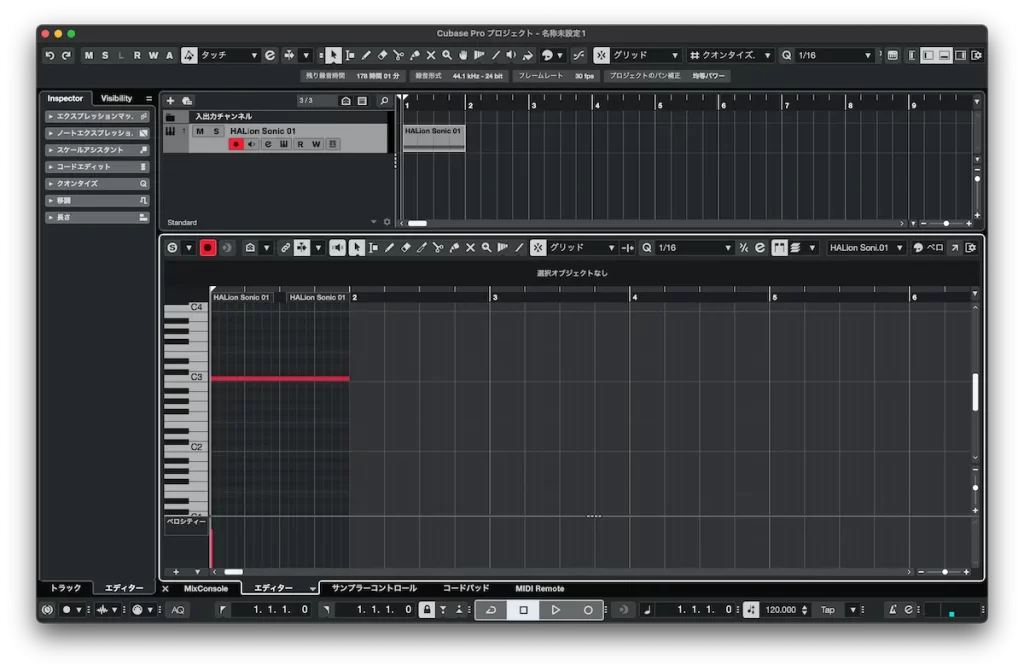Open the タッチ automation mode dropdown

229,55
